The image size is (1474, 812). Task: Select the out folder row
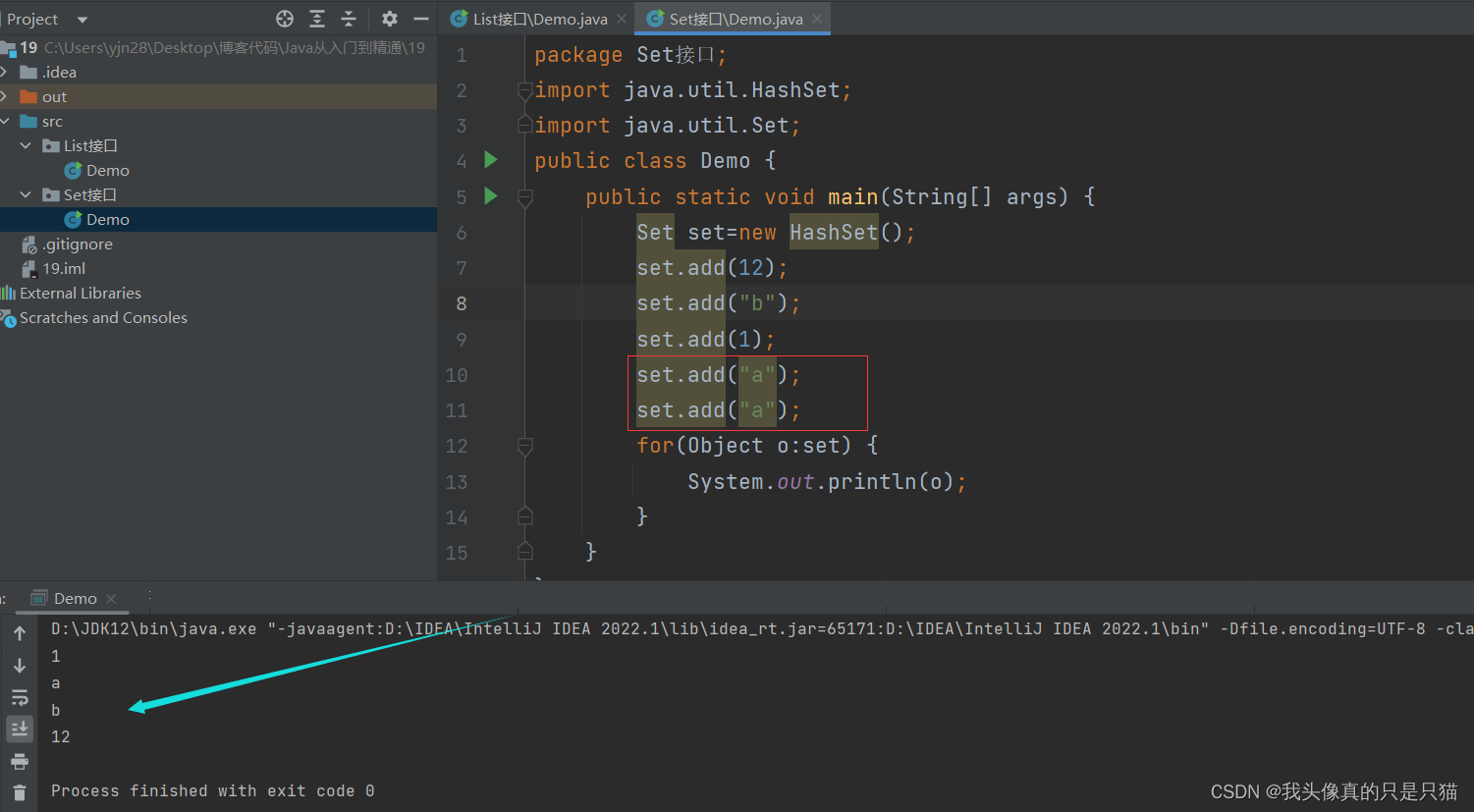click(x=218, y=96)
